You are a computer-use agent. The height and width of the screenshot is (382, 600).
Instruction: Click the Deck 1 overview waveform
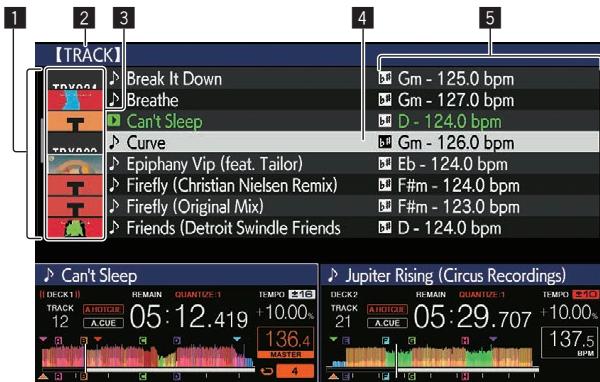click(x=148, y=356)
